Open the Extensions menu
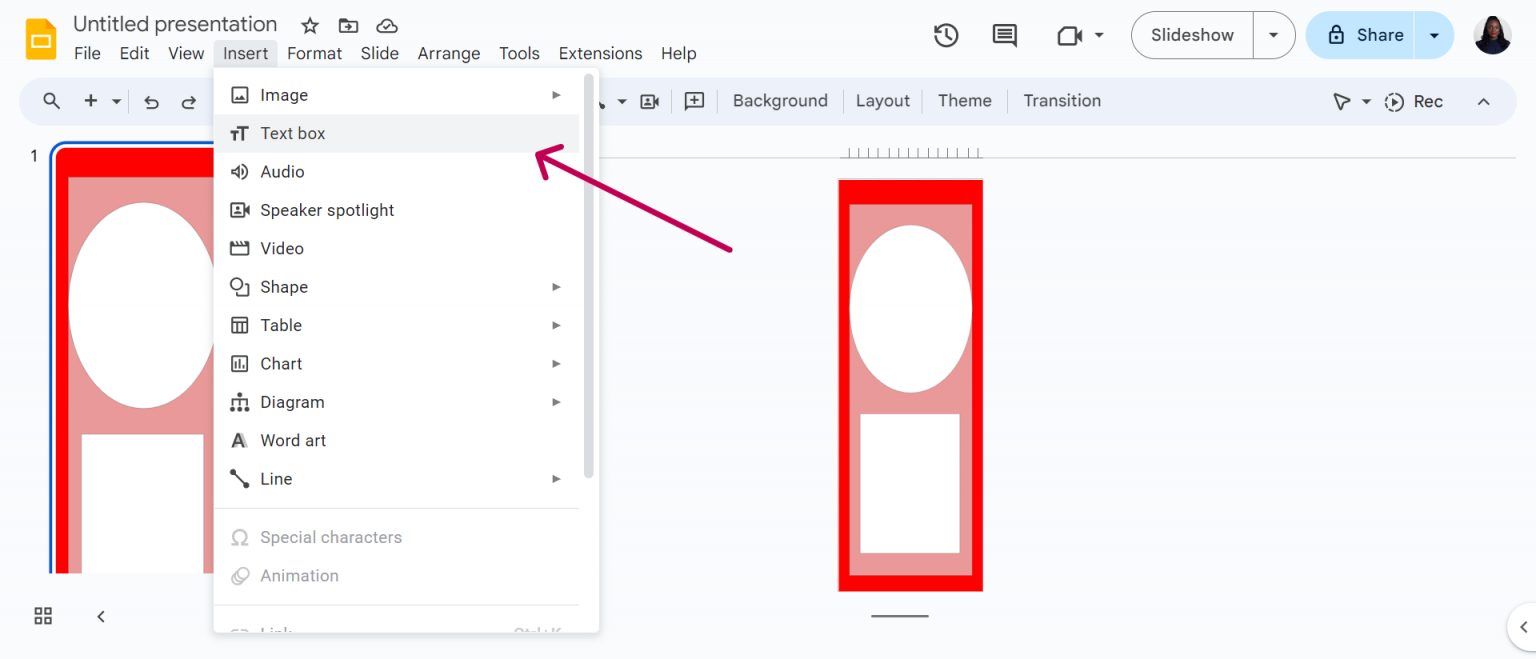1536x659 pixels. pyautogui.click(x=600, y=53)
